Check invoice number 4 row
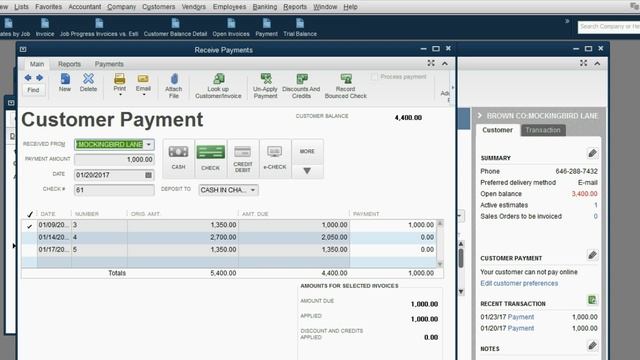 pos(29,237)
